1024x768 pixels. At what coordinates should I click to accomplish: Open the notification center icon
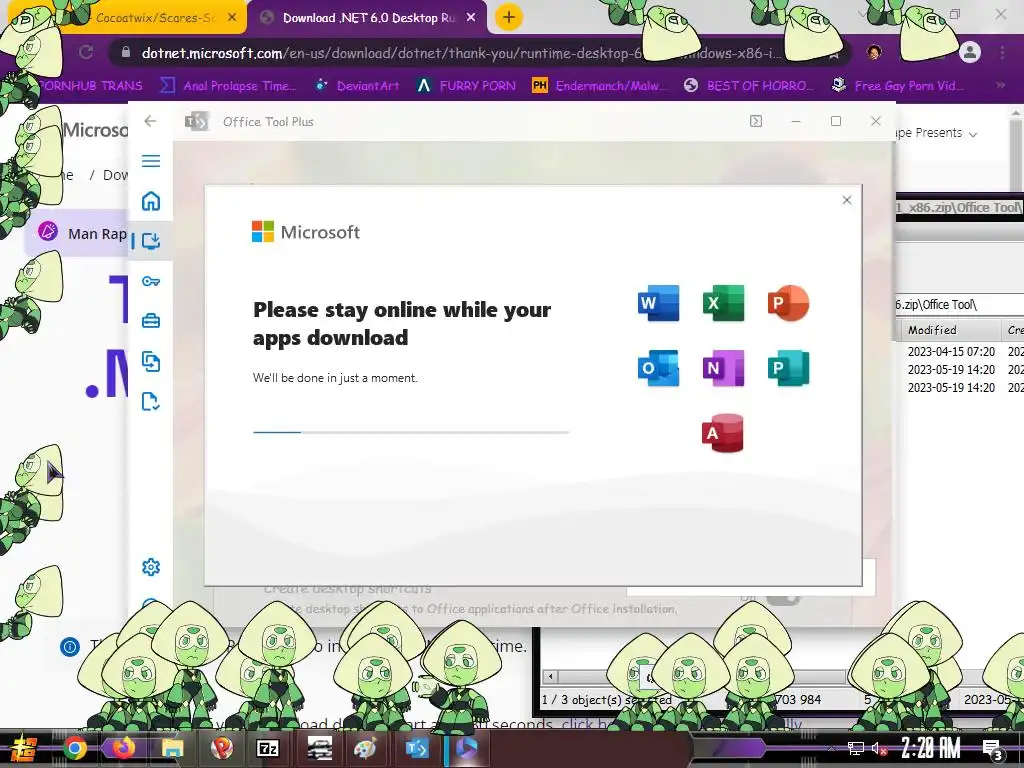pyautogui.click(x=993, y=750)
